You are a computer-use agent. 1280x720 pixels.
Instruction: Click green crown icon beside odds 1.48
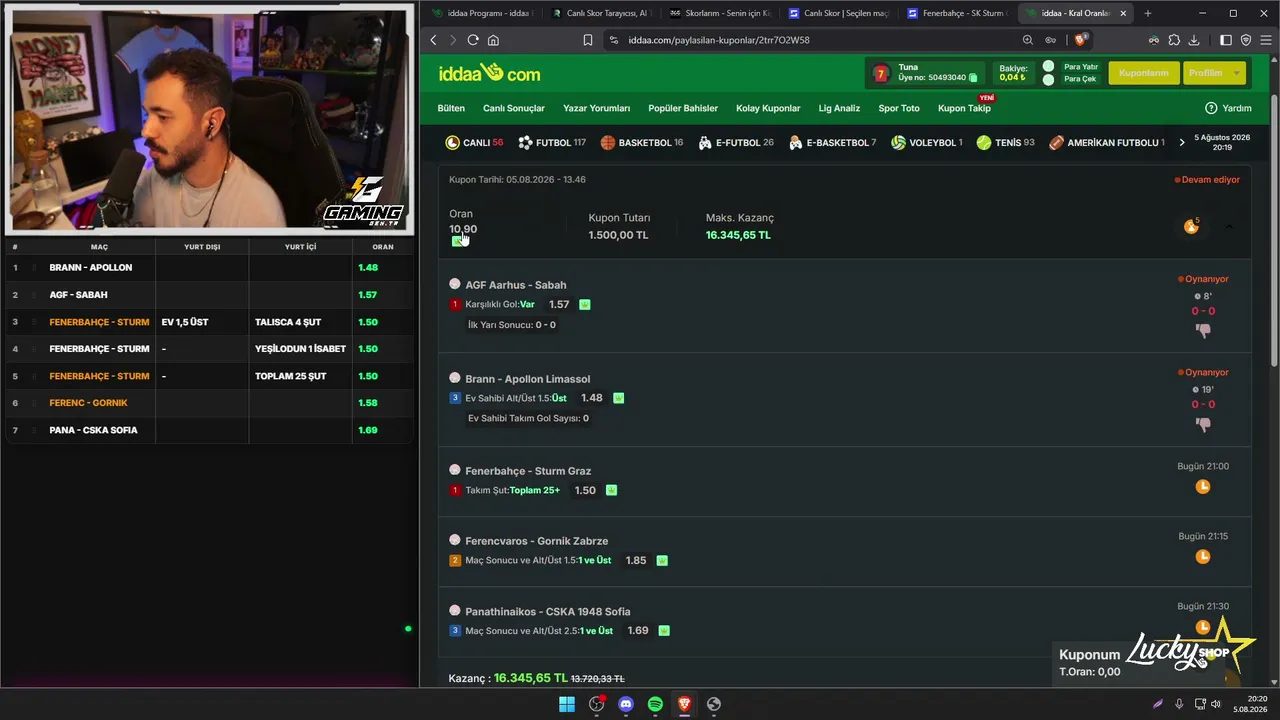[618, 398]
